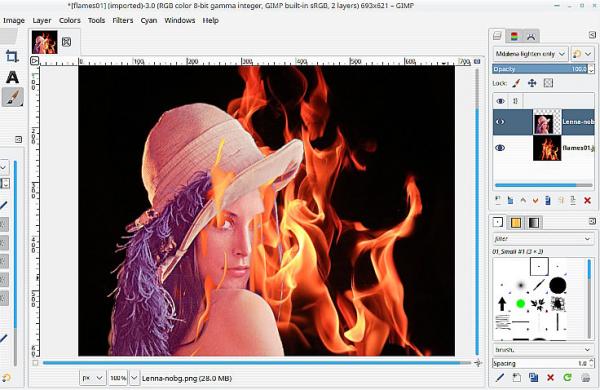Click the lock position move icon
The width and height of the screenshot is (600, 390).
(x=532, y=83)
